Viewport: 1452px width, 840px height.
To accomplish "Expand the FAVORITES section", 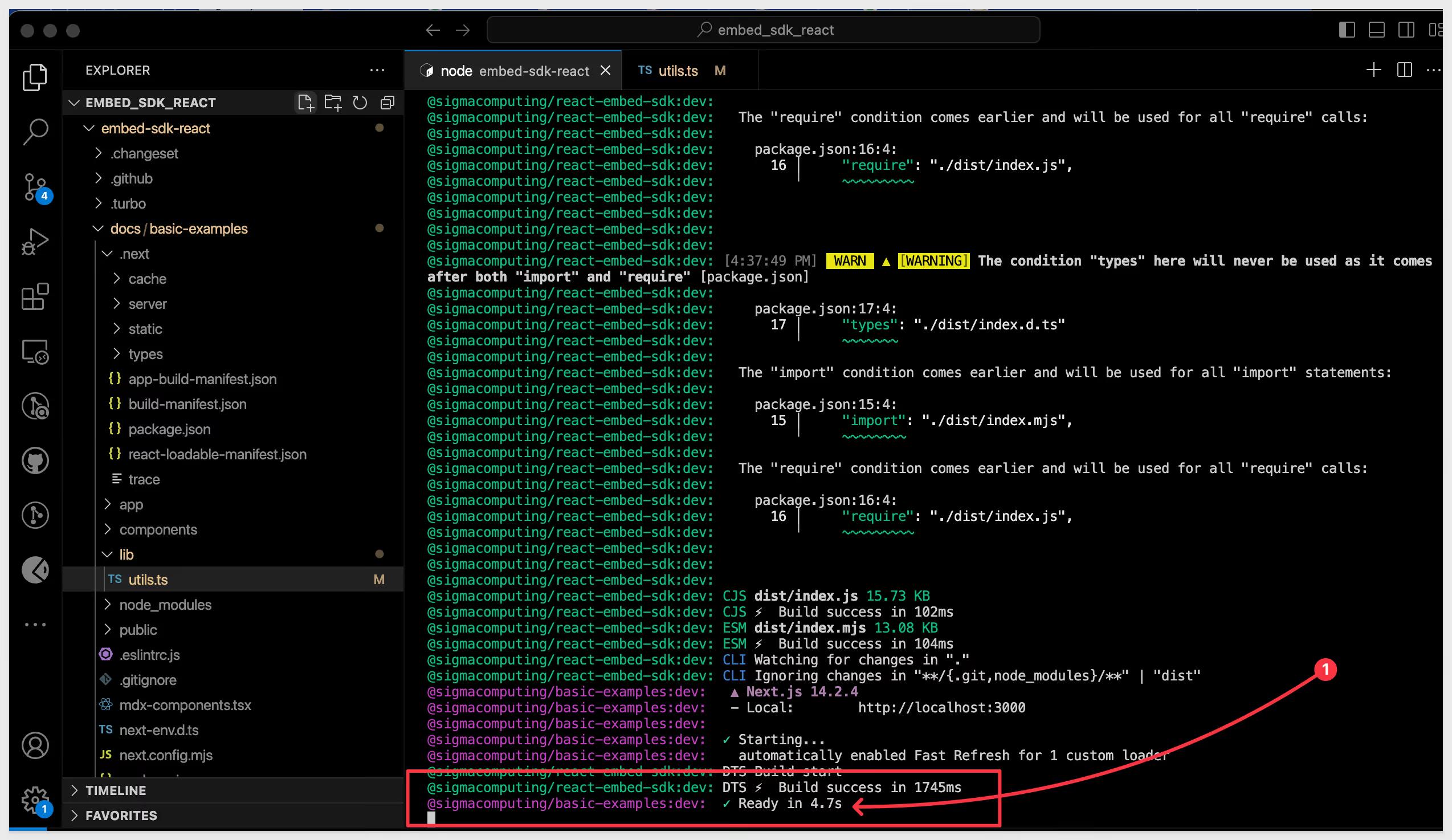I will [x=233, y=815].
